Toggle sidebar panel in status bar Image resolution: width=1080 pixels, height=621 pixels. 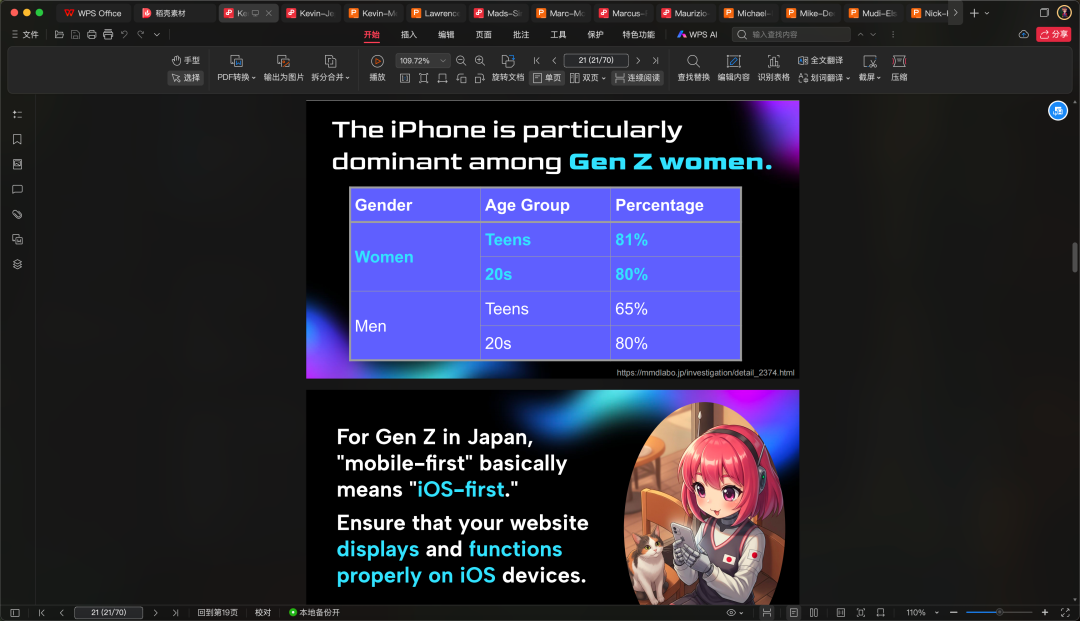14,612
